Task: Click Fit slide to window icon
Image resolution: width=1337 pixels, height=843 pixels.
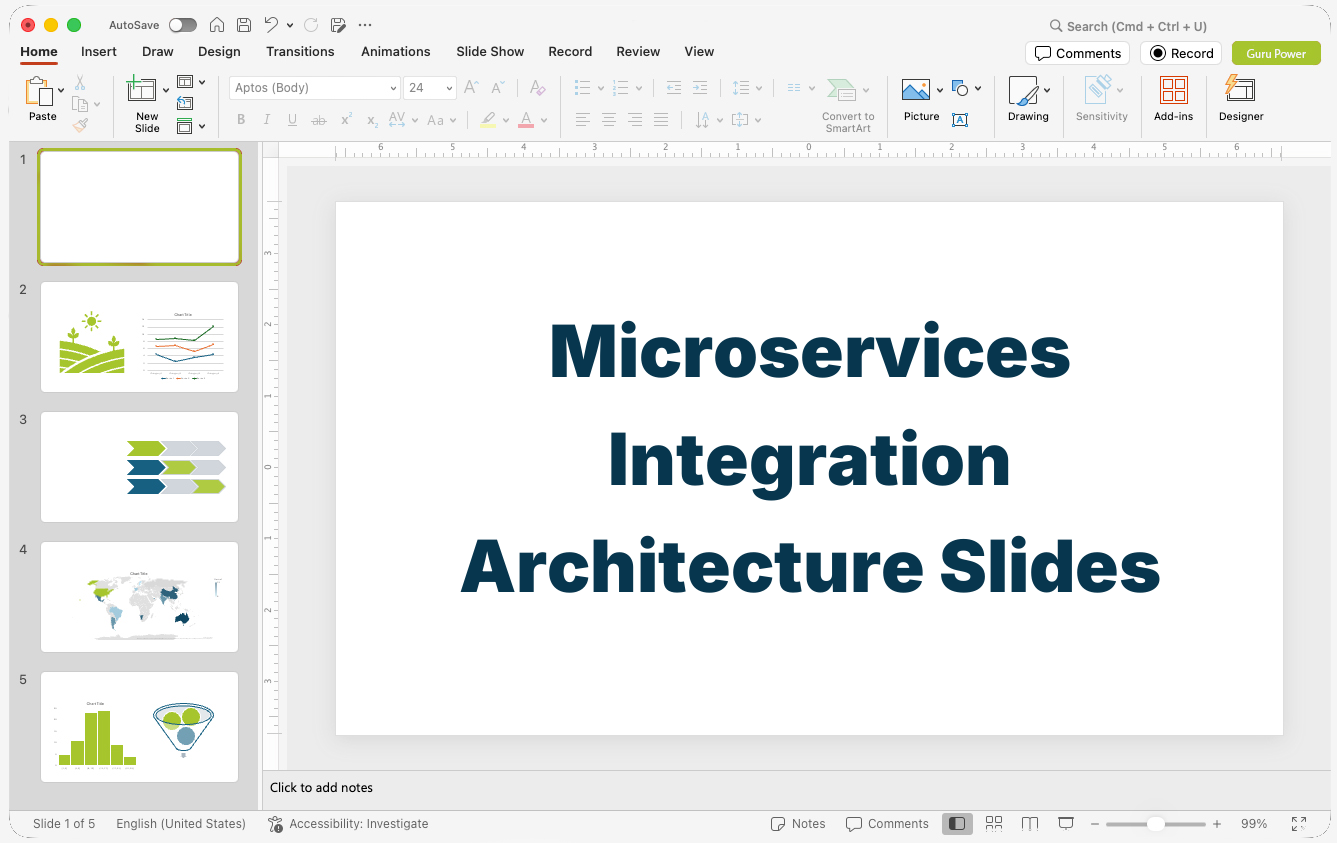Action: pos(1299,824)
